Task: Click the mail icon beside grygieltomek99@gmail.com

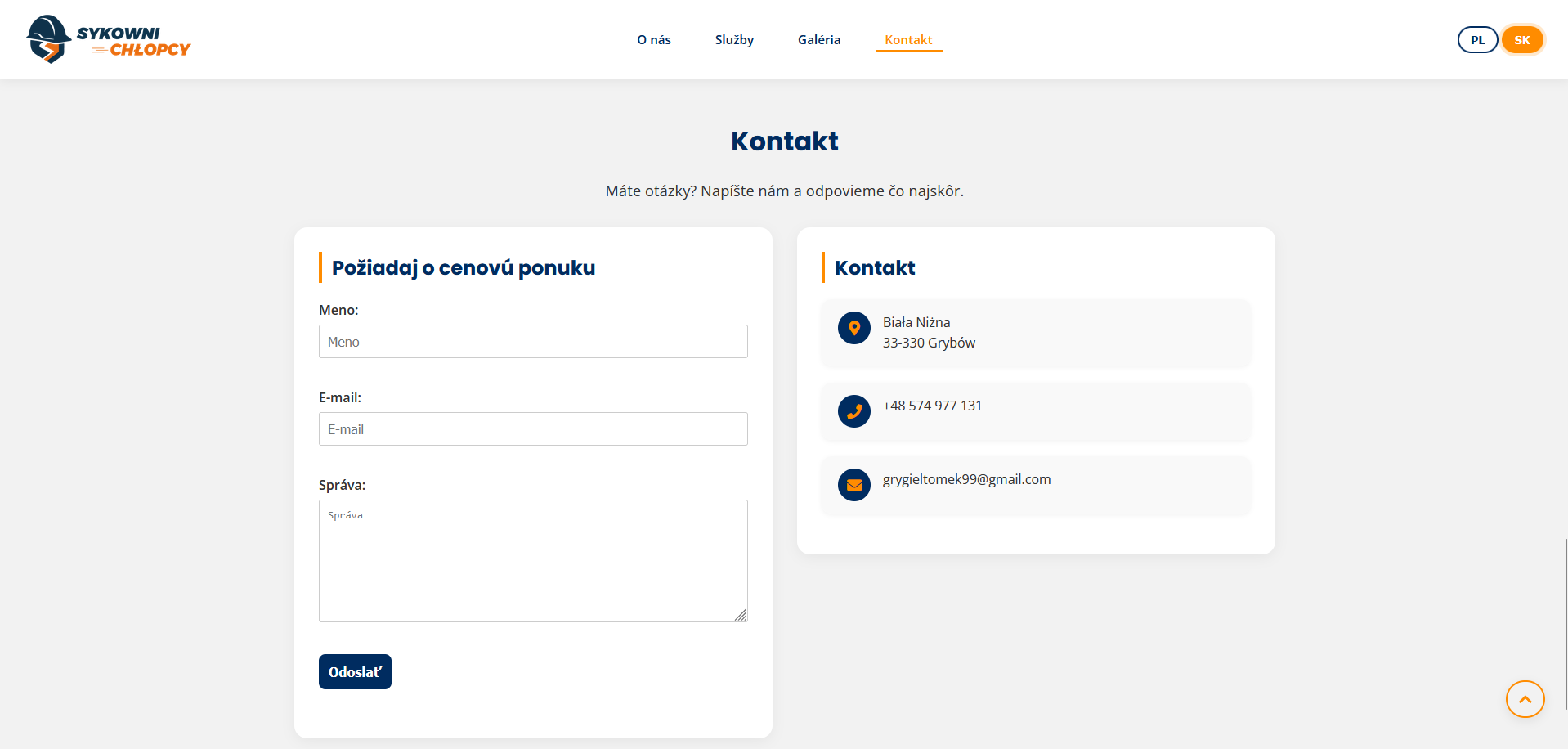Action: pyautogui.click(x=853, y=484)
